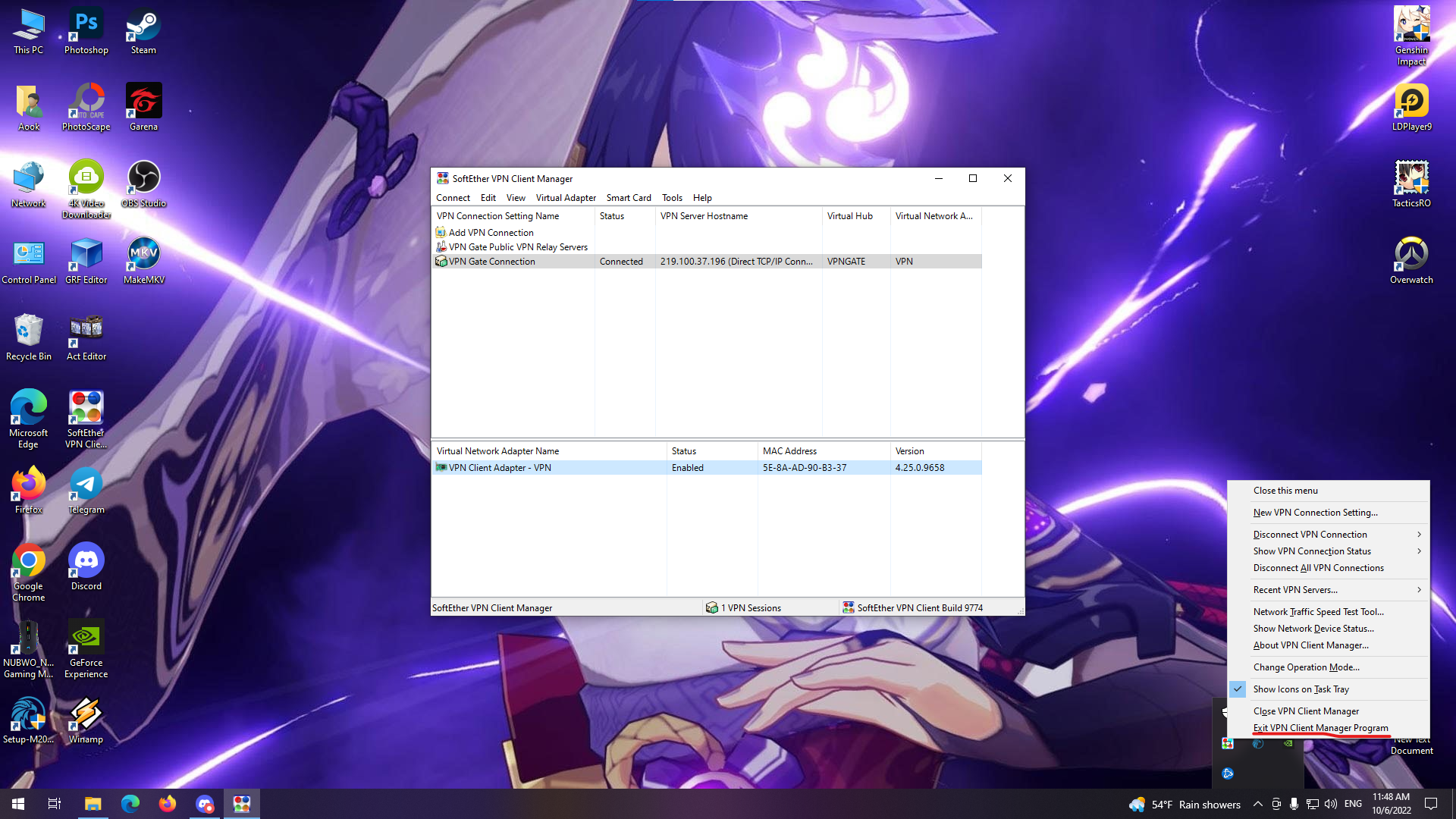1456x819 pixels.
Task: Open Recycle Bin on the desktop
Action: coord(29,337)
